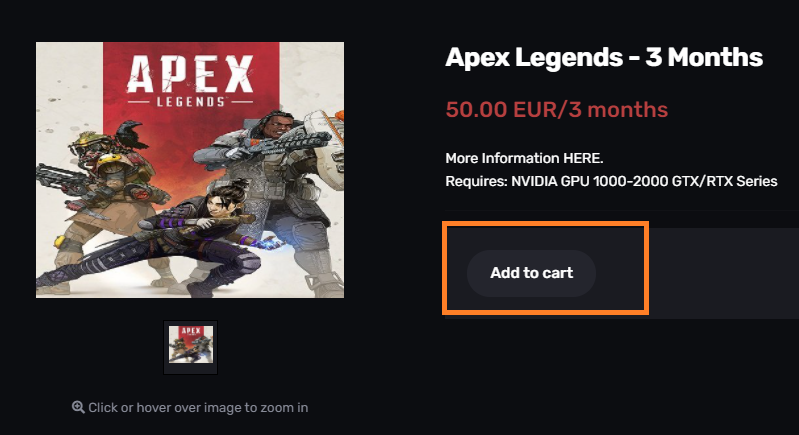799x435 pixels.
Task: Click the 50.00 EUR/3 months price text
Action: pyautogui.click(x=556, y=110)
